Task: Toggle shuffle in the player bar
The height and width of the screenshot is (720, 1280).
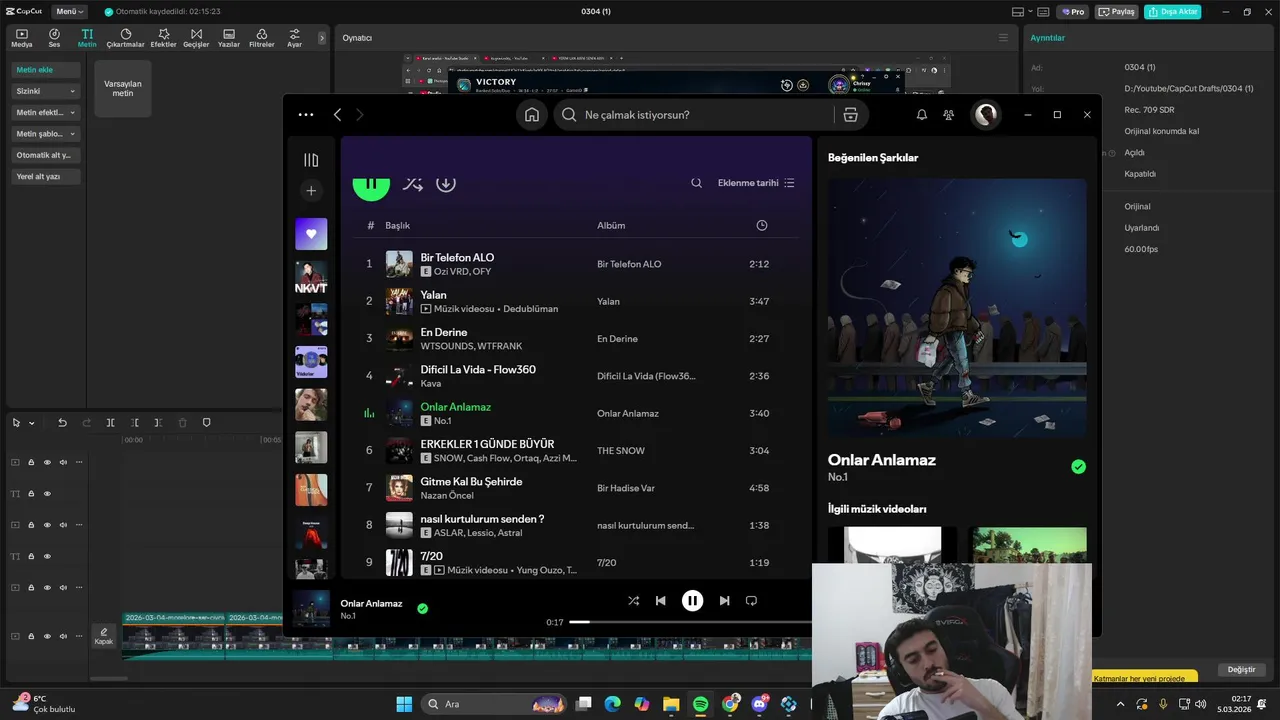Action: pyautogui.click(x=633, y=601)
